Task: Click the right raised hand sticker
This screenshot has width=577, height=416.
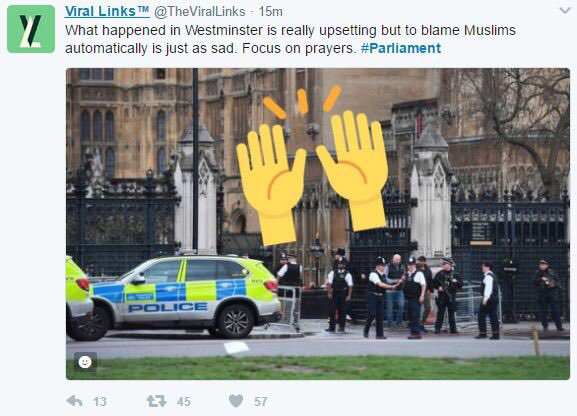Action: click(352, 170)
